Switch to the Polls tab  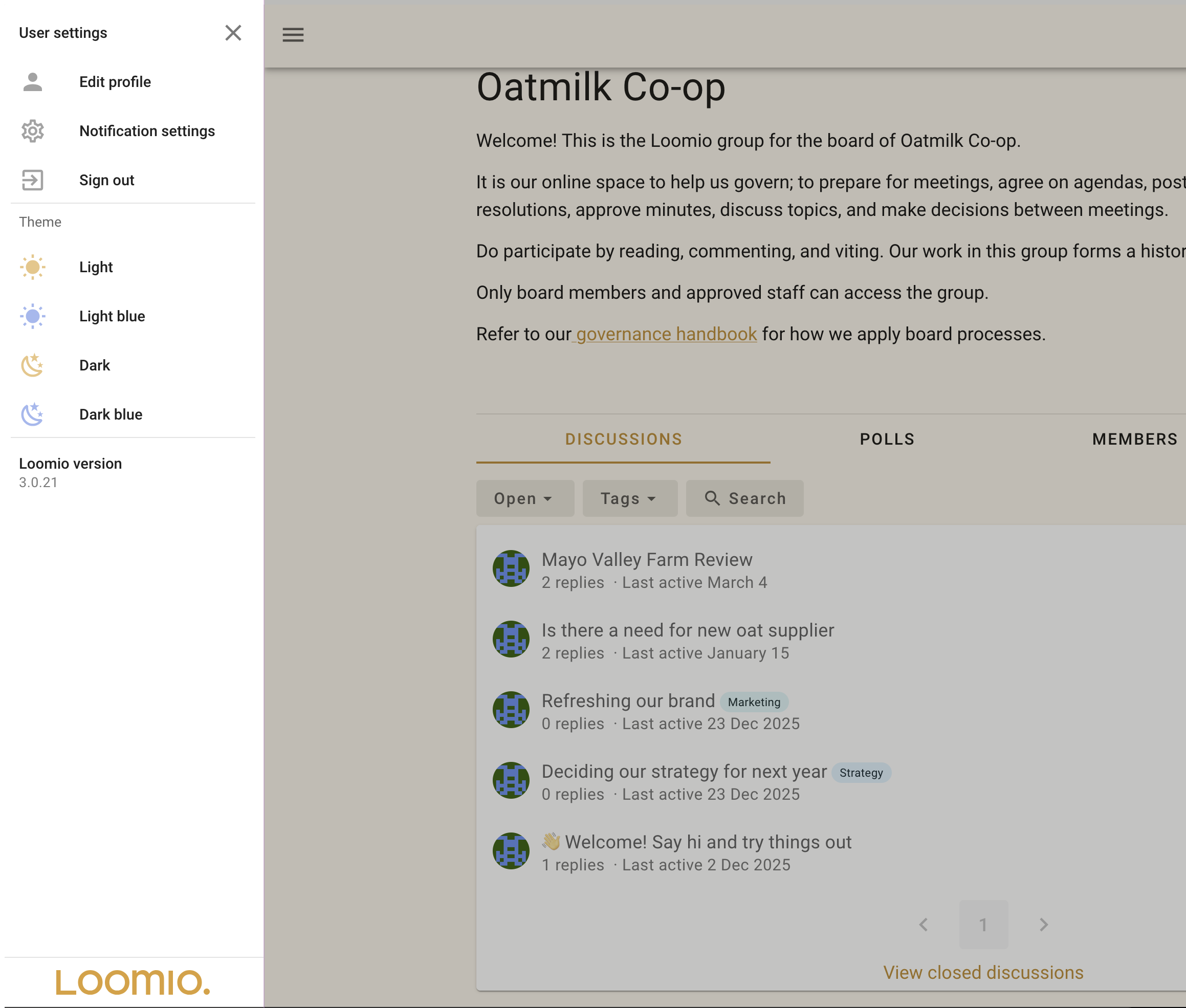point(887,440)
